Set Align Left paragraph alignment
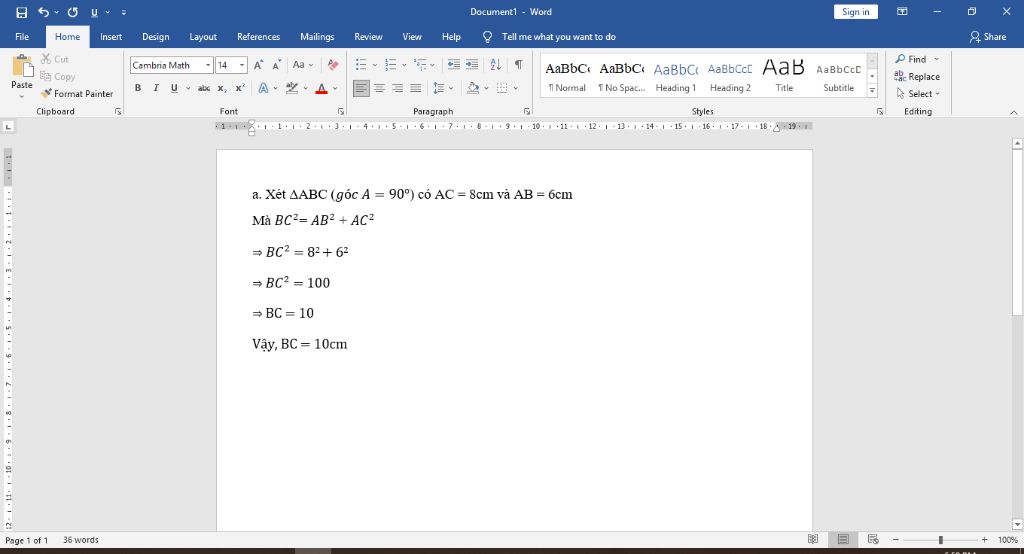The height and width of the screenshot is (554, 1024). click(x=361, y=88)
